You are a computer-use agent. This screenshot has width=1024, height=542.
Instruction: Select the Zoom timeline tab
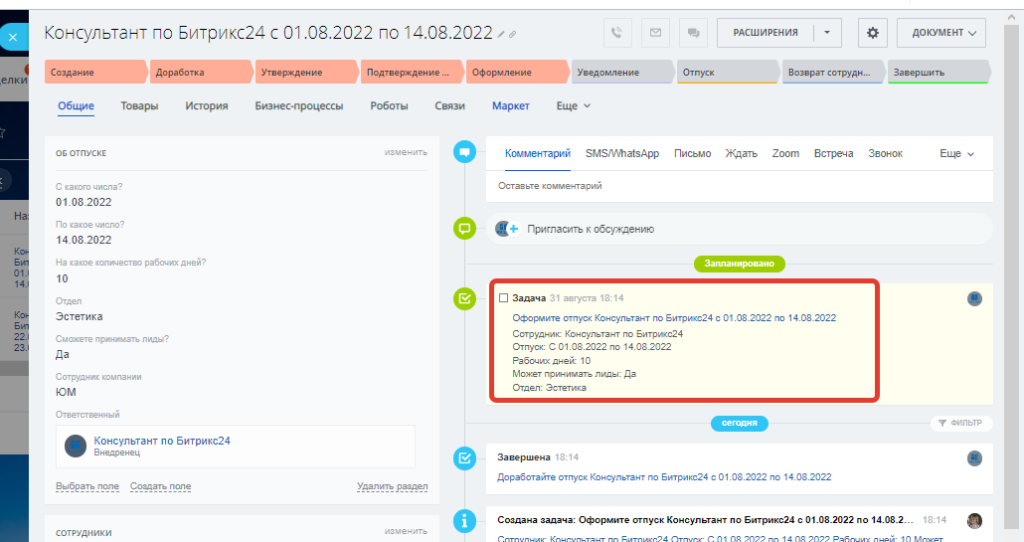785,153
